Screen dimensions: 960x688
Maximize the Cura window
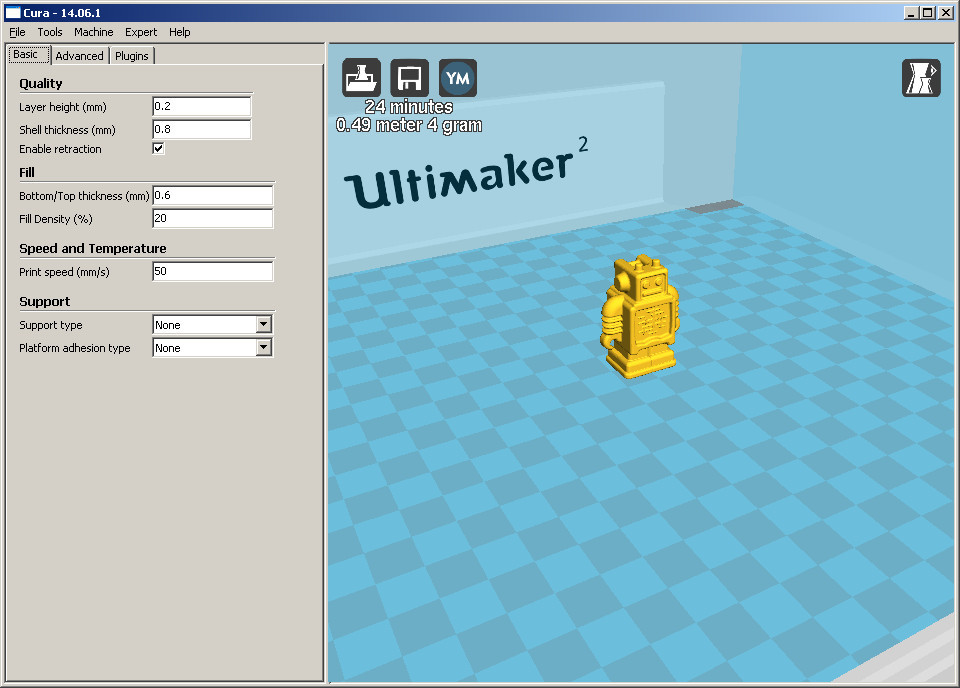(928, 12)
